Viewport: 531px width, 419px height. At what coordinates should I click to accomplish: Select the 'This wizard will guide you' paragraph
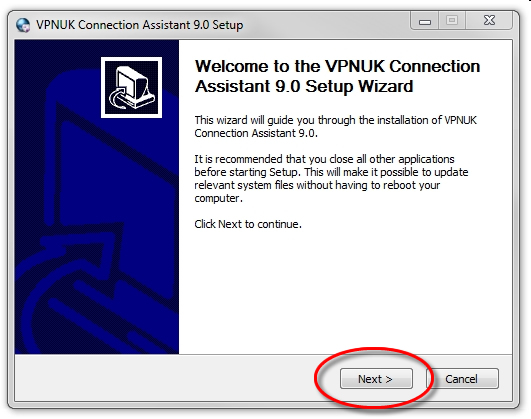(x=335, y=126)
